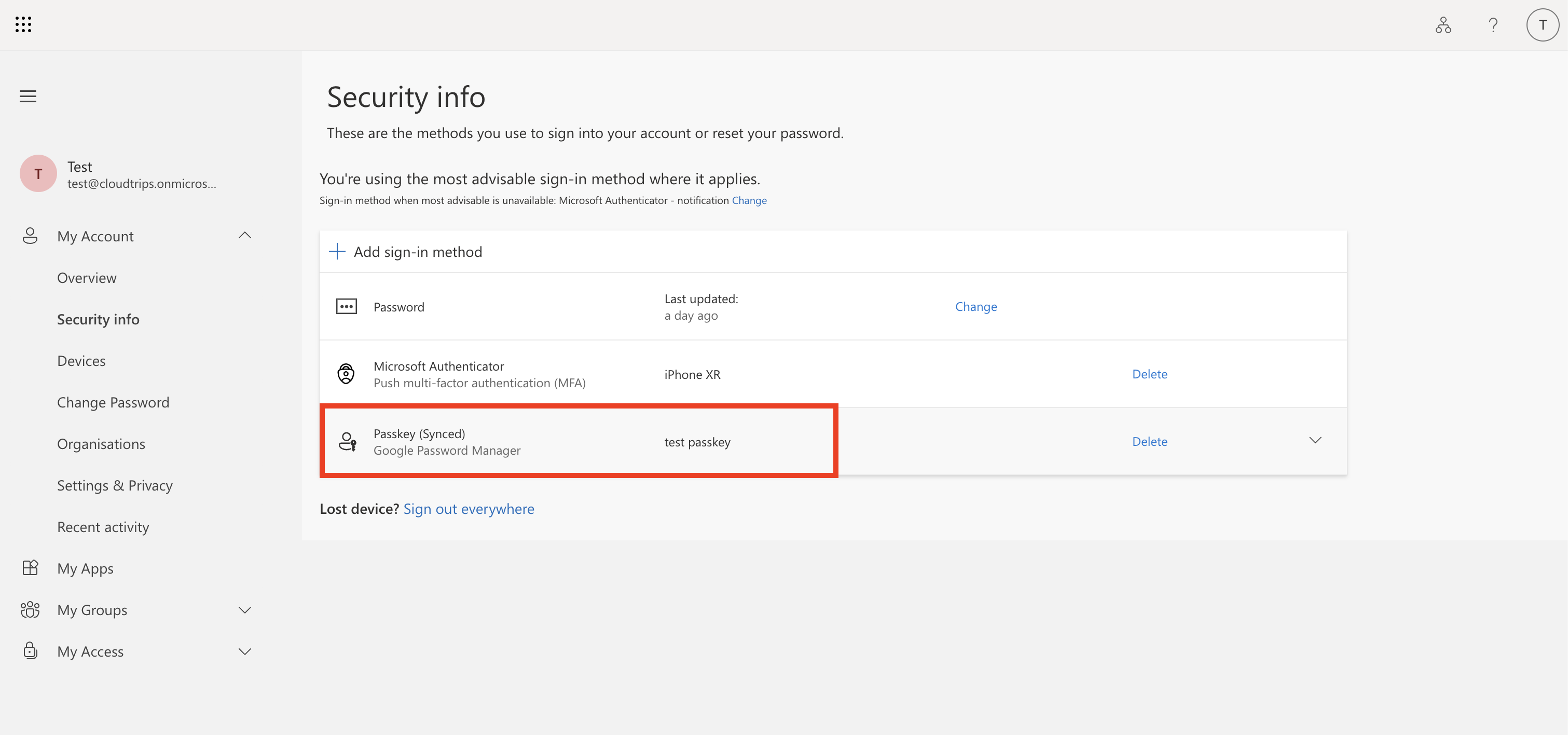Click the 'iPhone XR' device text
The width and height of the screenshot is (1568, 735).
(x=692, y=374)
